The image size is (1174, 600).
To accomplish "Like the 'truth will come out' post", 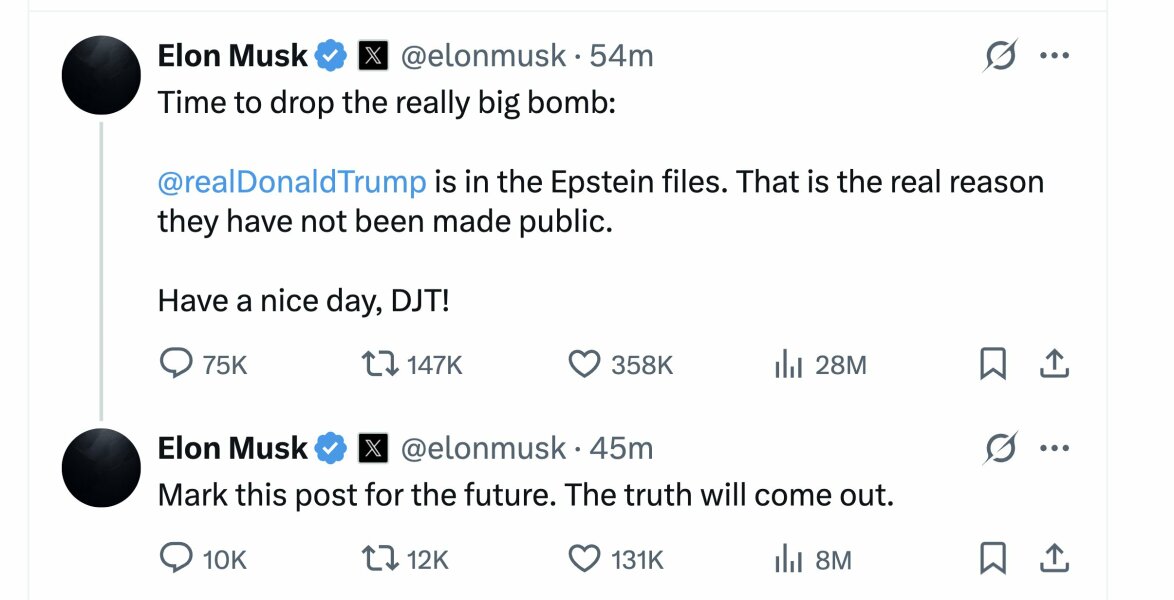I will 584,559.
